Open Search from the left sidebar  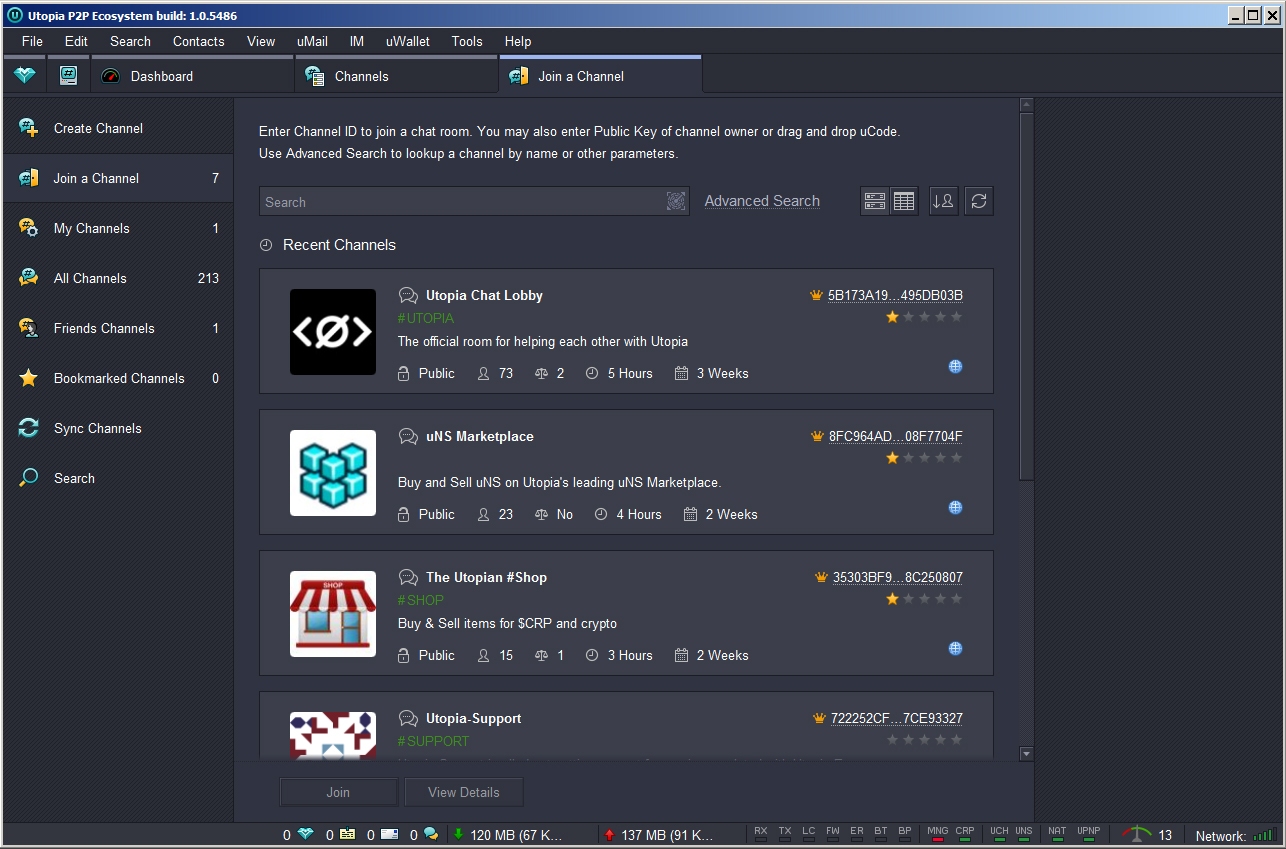119,478
